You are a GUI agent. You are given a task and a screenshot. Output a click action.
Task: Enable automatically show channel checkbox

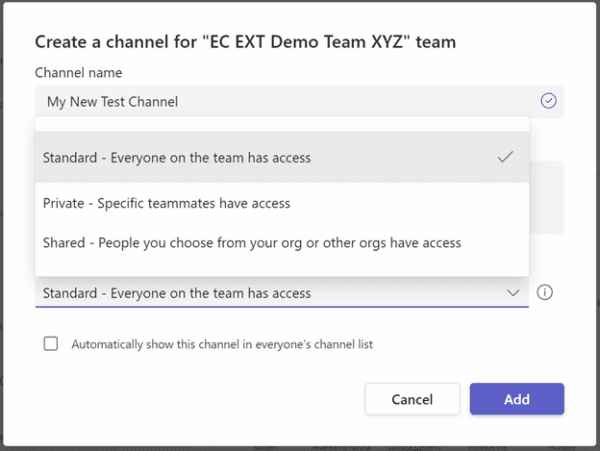coord(51,344)
